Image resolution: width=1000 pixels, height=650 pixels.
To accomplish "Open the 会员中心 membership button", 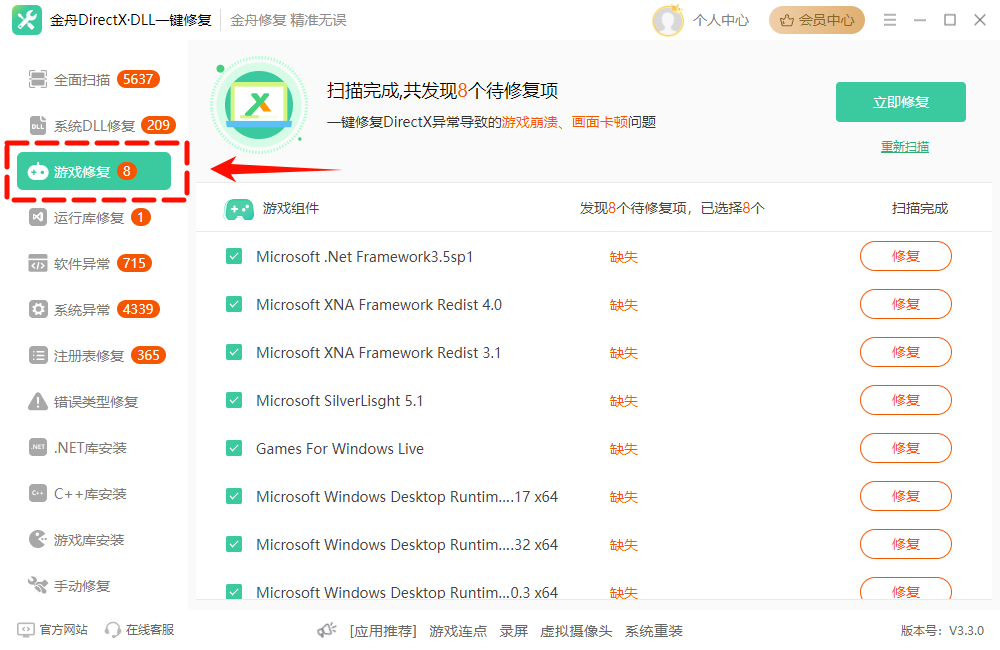I will [816, 20].
